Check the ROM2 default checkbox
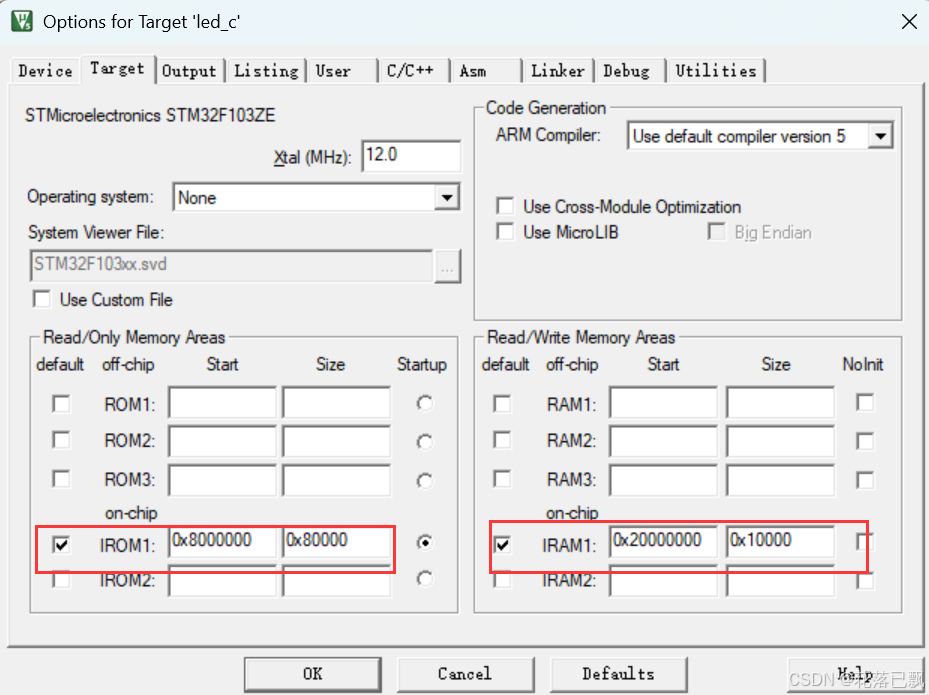Image resolution: width=929 pixels, height=695 pixels. click(x=61, y=440)
